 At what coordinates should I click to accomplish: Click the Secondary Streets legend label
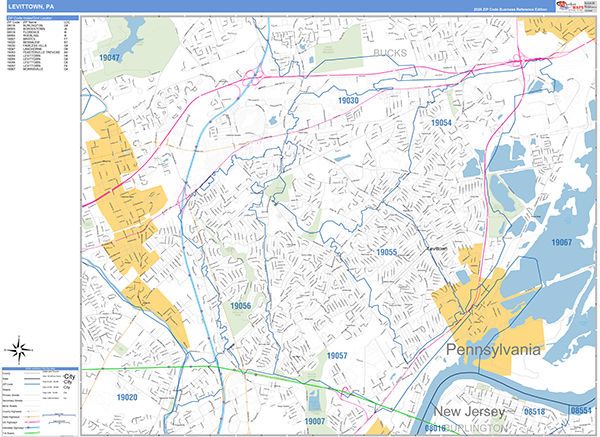(12, 401)
